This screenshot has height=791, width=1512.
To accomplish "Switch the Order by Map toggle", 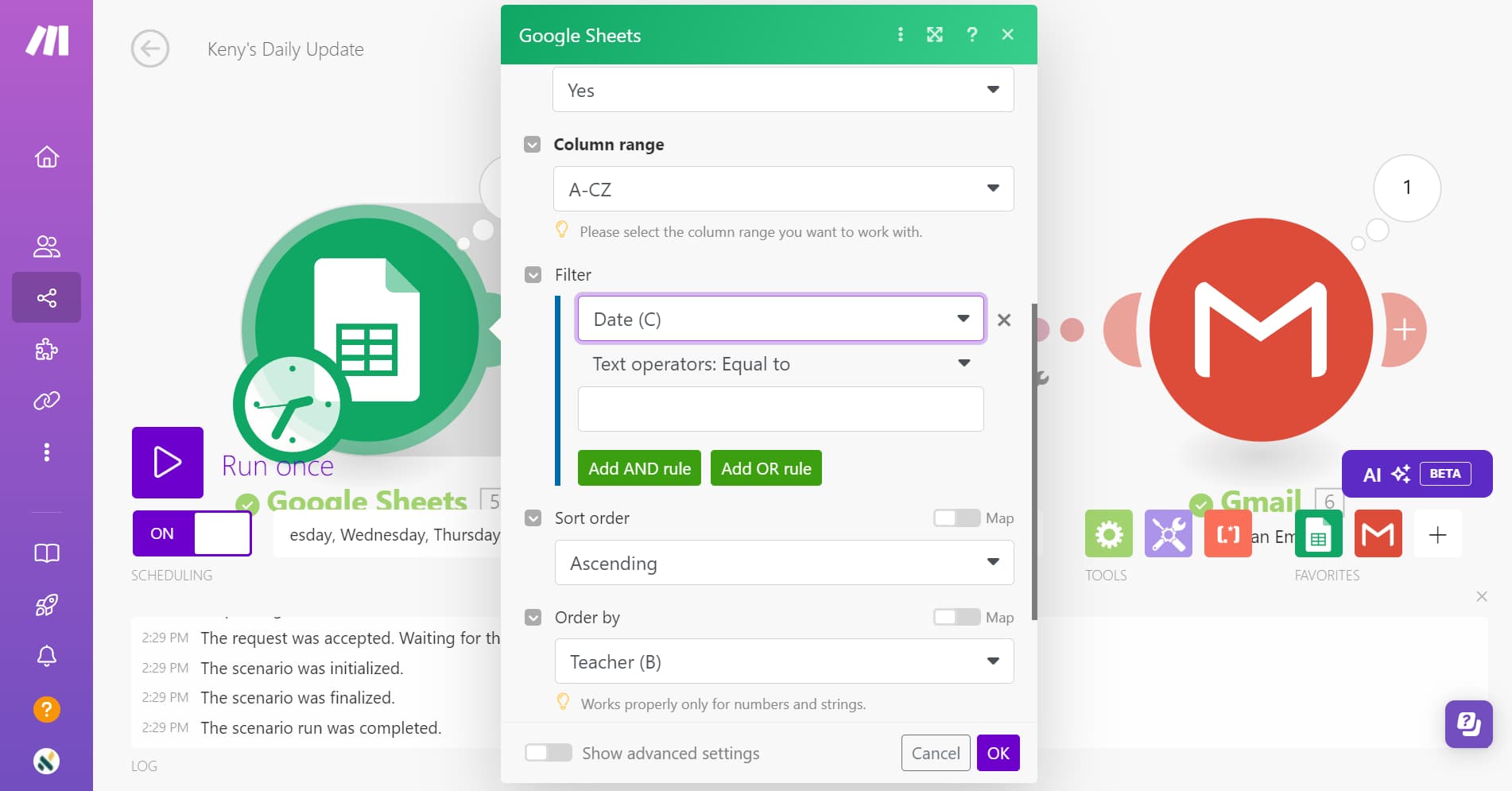I will [x=956, y=618].
